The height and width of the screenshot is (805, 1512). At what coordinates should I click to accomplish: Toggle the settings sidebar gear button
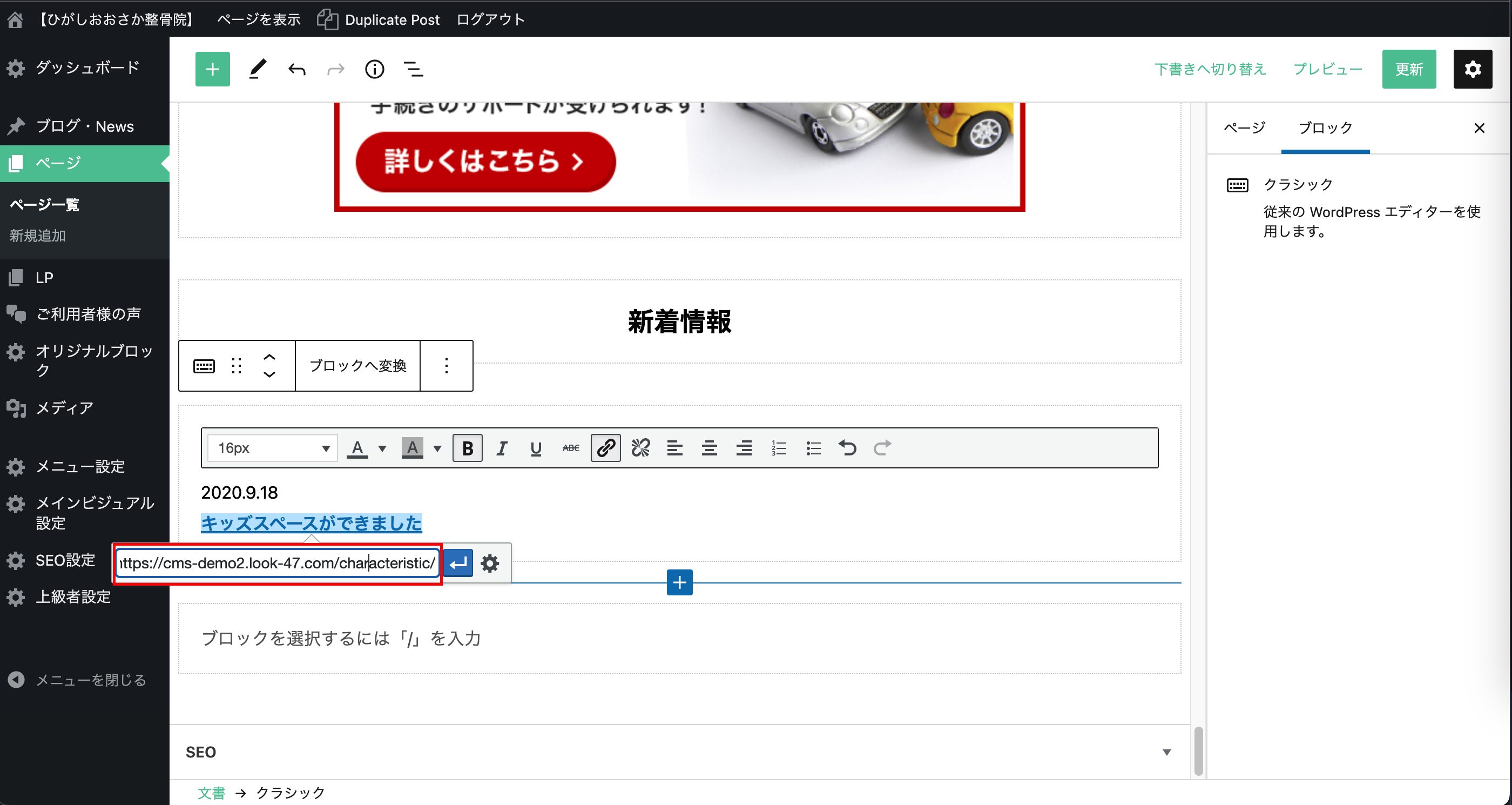pyautogui.click(x=1472, y=69)
